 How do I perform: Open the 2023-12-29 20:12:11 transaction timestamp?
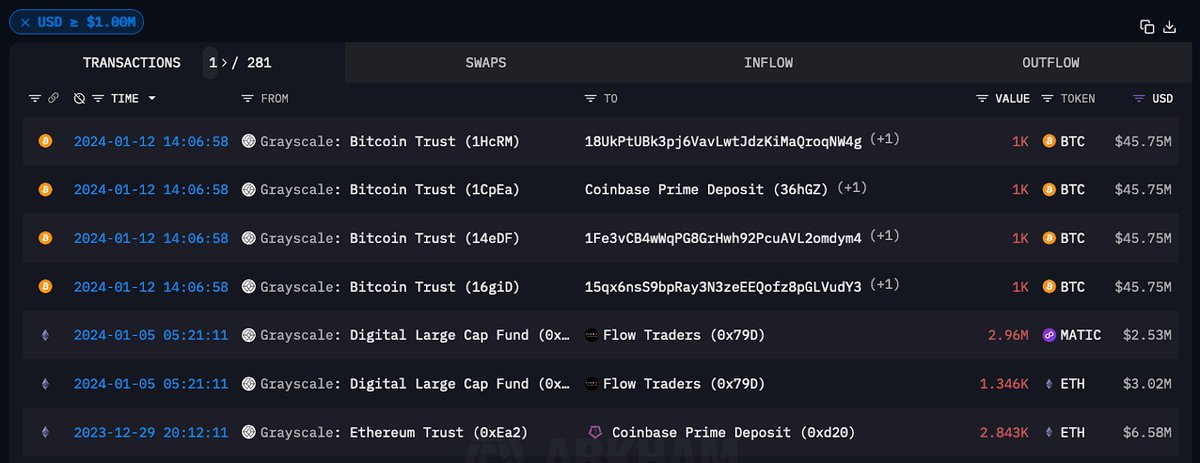pyautogui.click(x=151, y=433)
